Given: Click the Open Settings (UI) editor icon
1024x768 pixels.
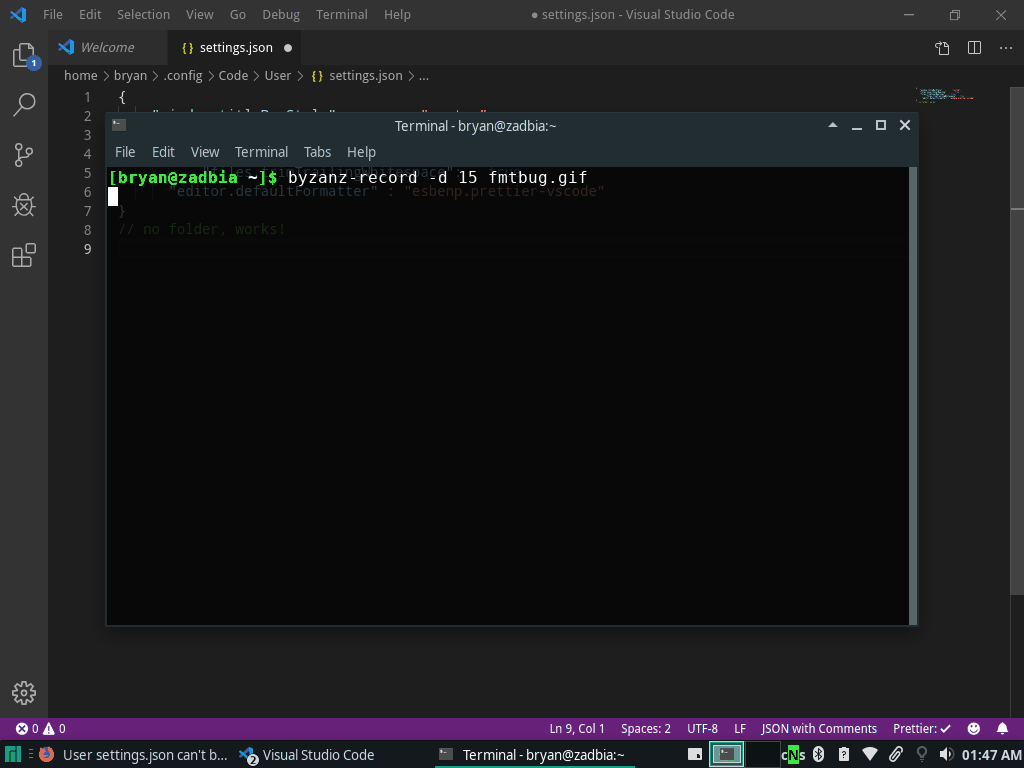Looking at the screenshot, I should [942, 48].
